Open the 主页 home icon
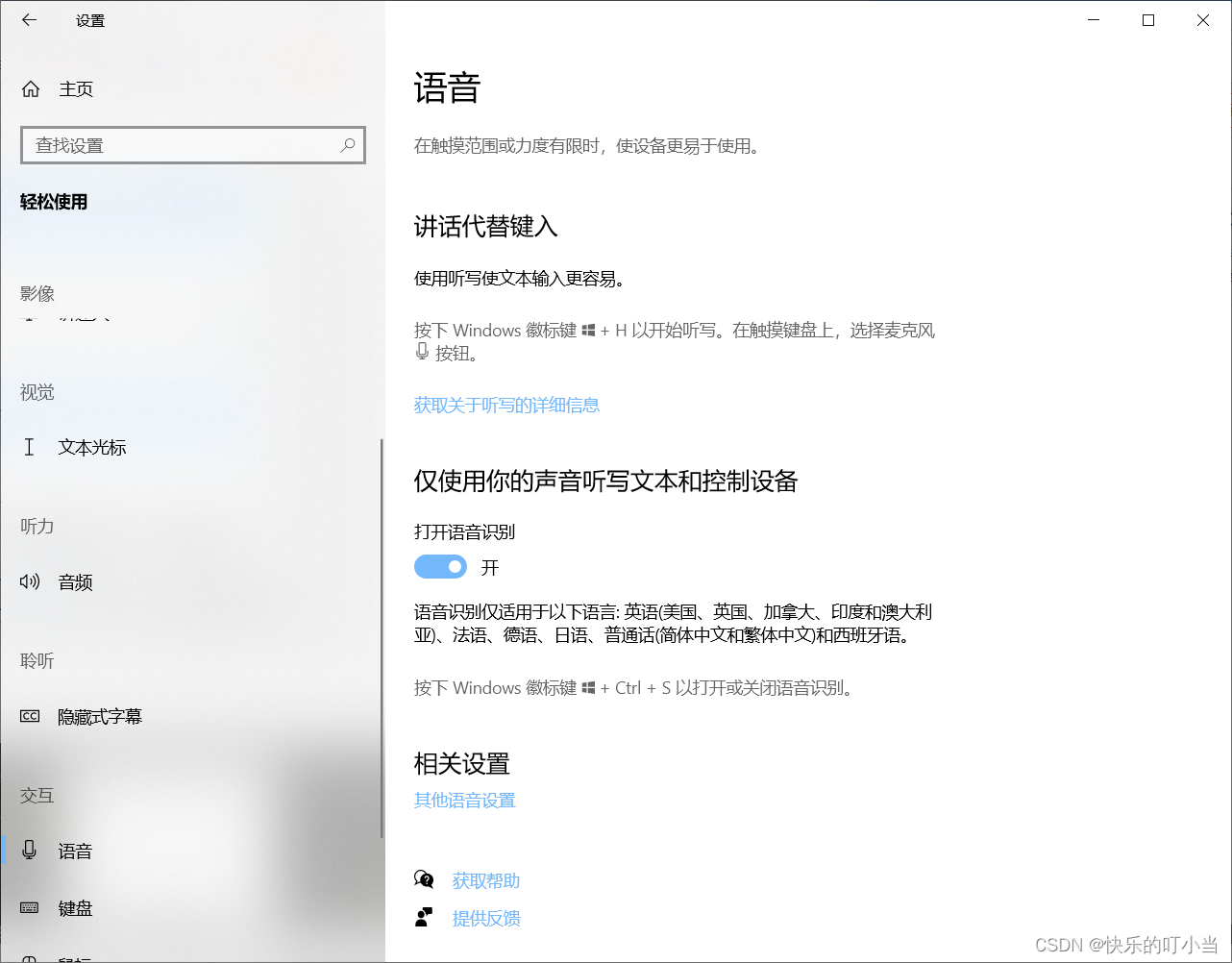This screenshot has width=1232, height=963. pos(31,89)
